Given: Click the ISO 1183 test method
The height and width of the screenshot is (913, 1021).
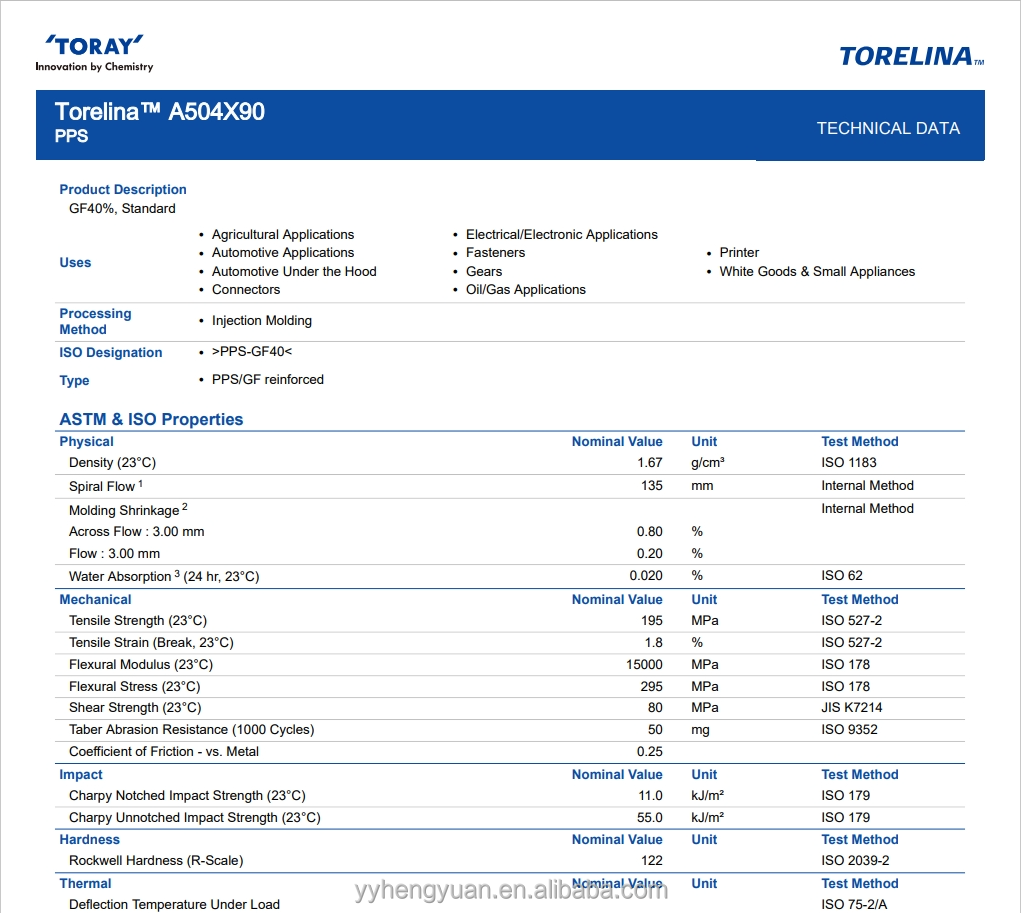Looking at the screenshot, I should click(848, 462).
